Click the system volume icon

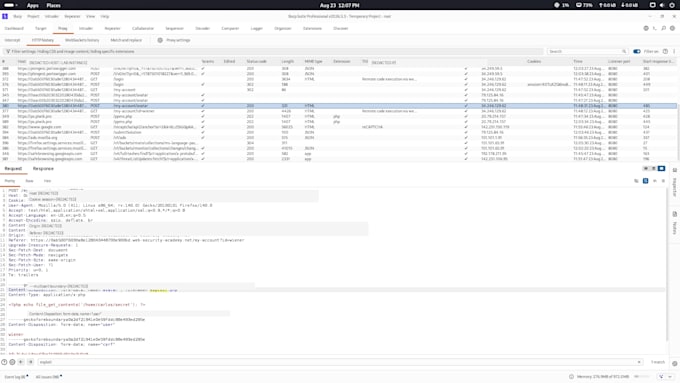point(662,5)
